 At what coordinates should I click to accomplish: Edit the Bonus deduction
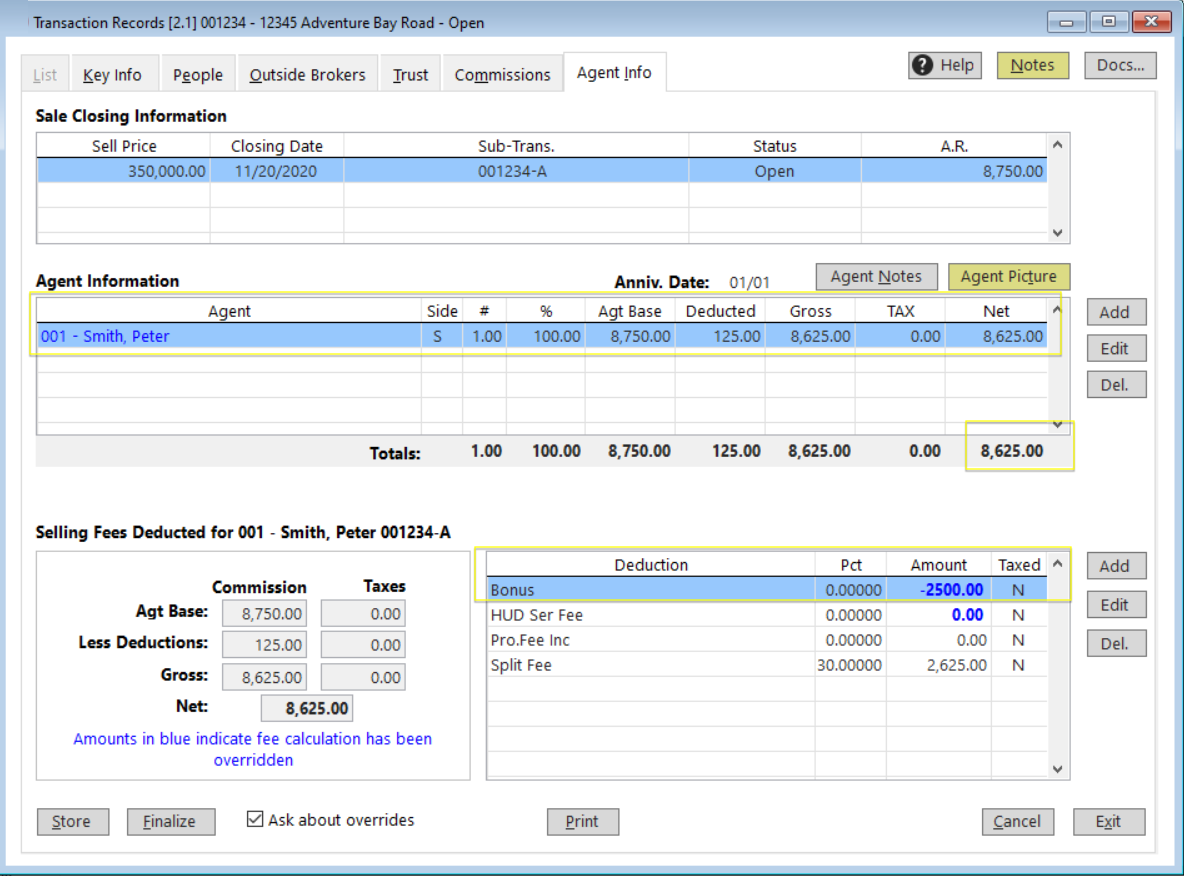(1115, 604)
